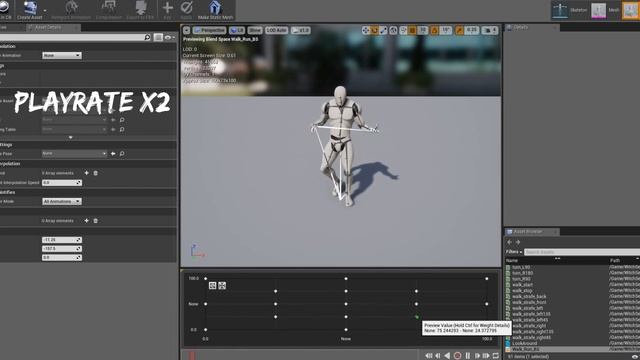This screenshot has width=640, height=360.
Task: Switch to Skeleton editor mode
Action: (569, 10)
